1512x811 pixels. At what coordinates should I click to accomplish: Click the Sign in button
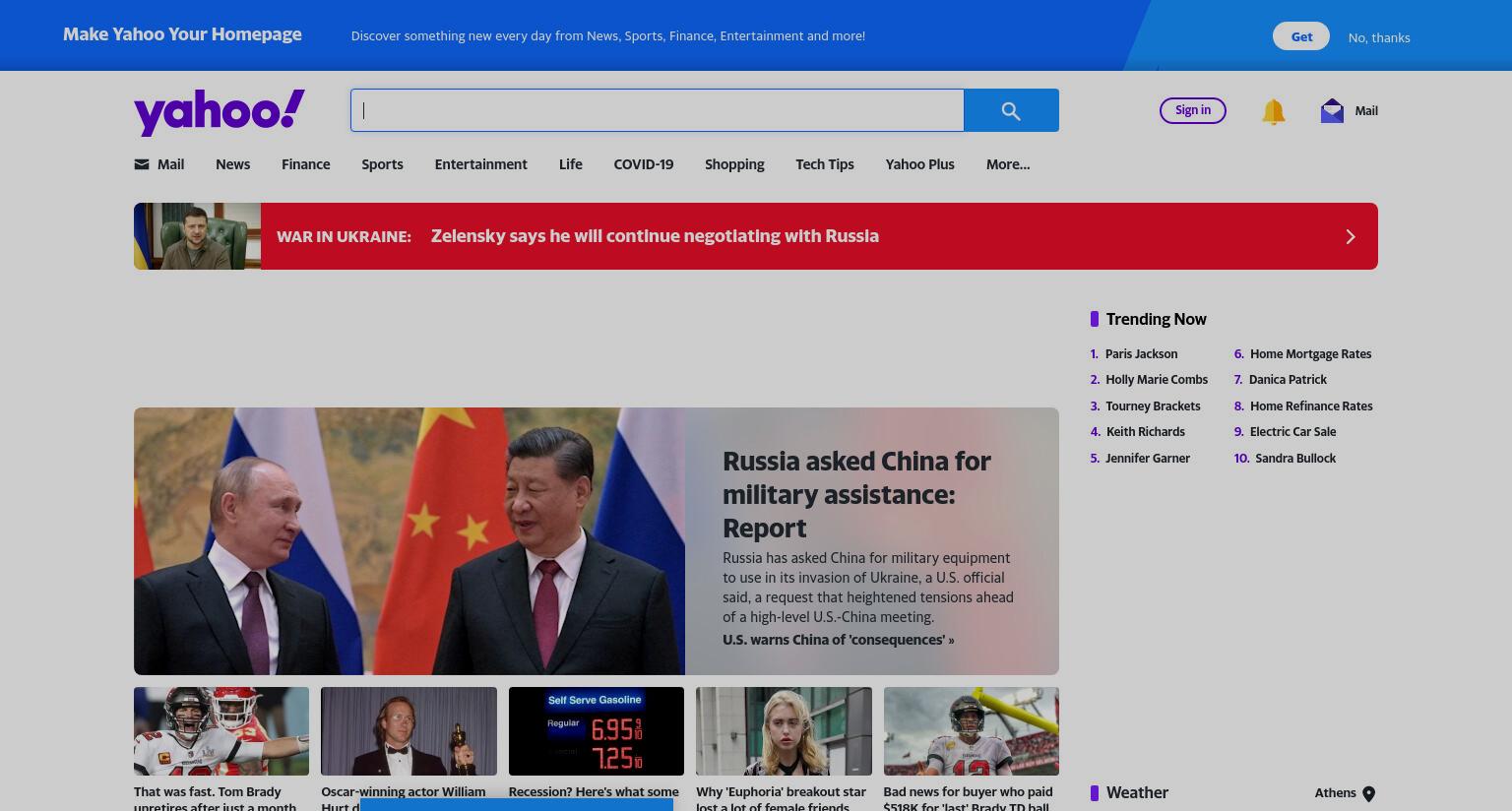1193,110
